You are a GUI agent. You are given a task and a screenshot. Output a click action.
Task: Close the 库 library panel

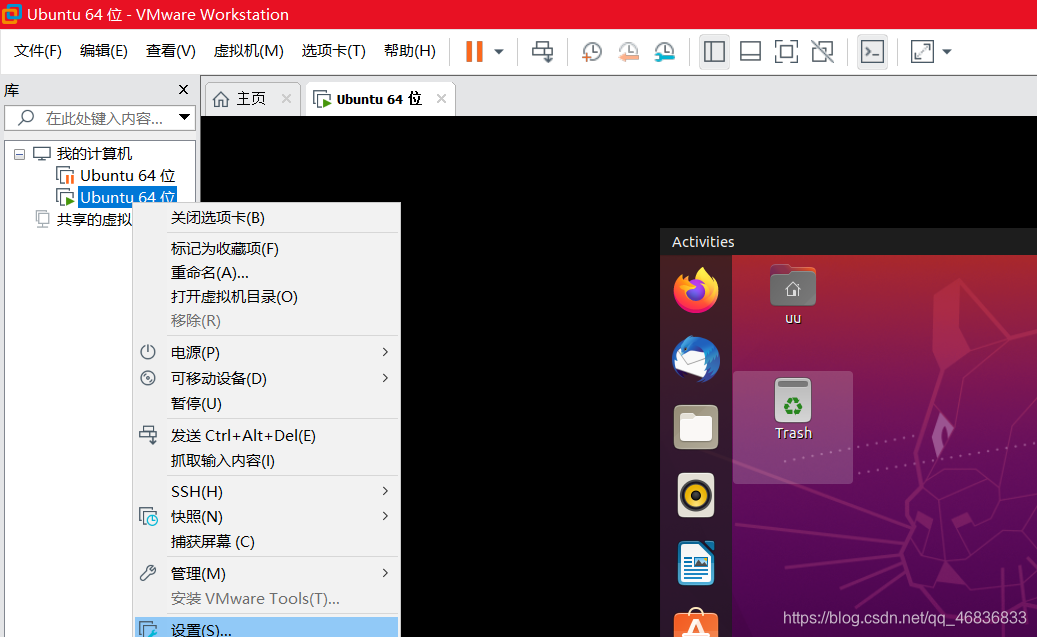tap(183, 89)
